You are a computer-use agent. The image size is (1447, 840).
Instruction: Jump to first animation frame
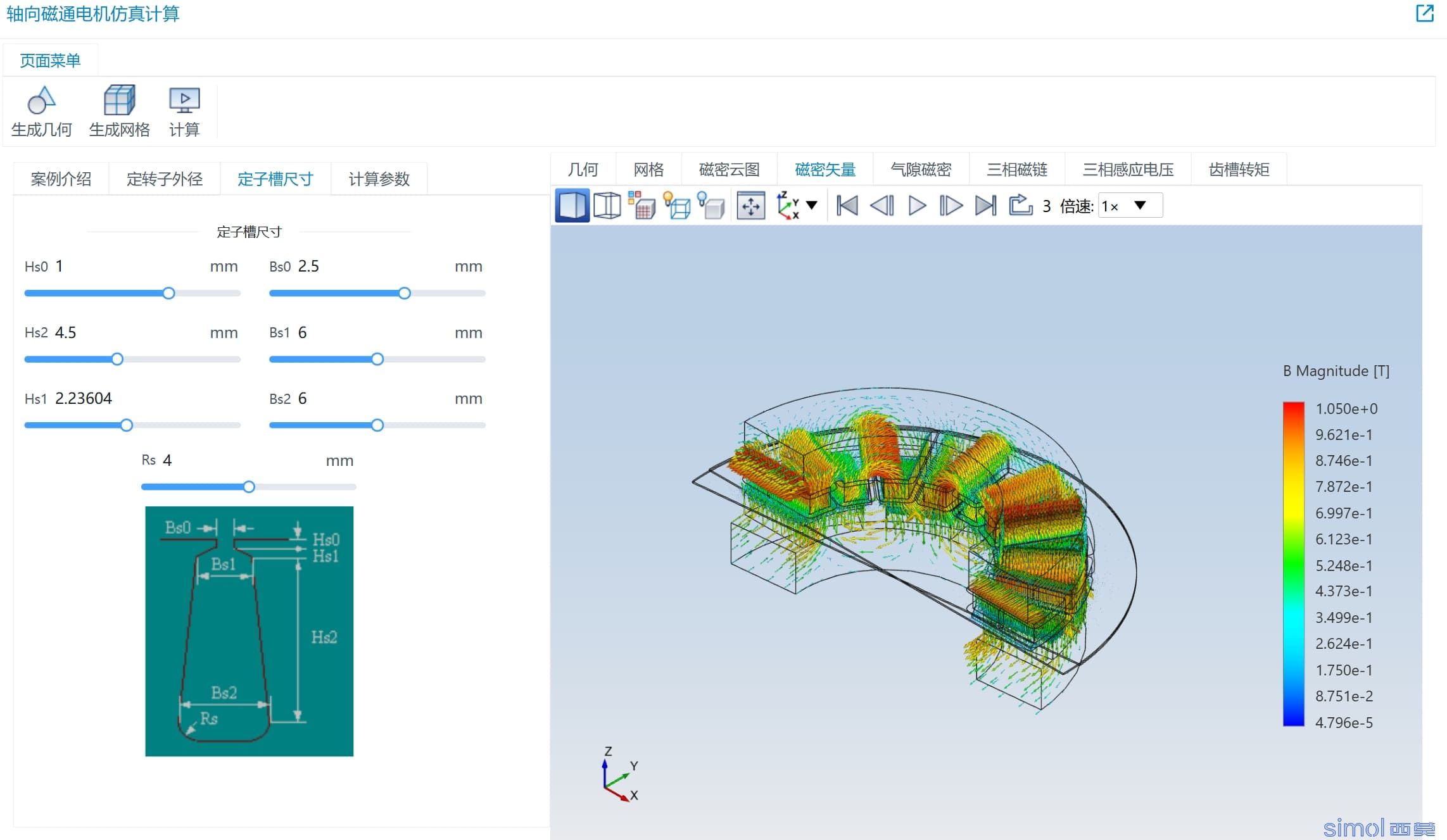click(x=847, y=206)
